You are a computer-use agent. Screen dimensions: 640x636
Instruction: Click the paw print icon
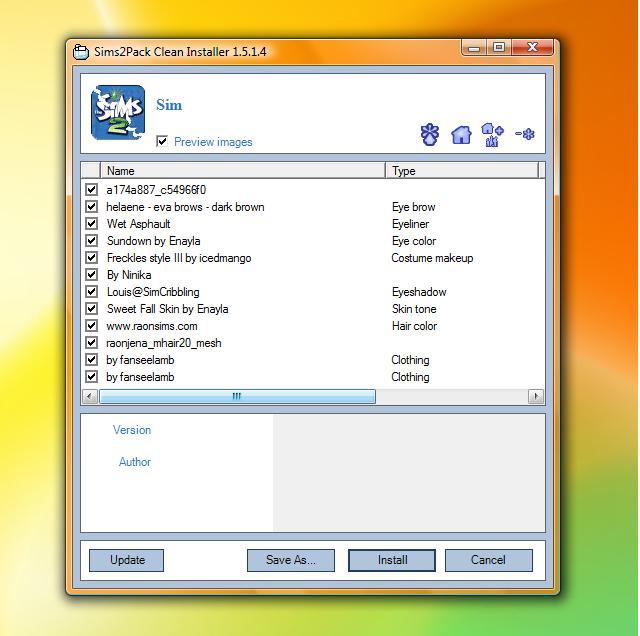coord(430,135)
